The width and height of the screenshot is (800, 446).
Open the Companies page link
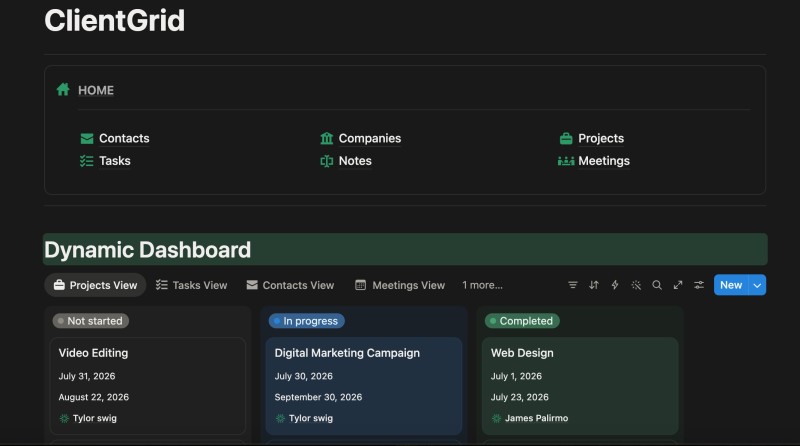(370, 138)
